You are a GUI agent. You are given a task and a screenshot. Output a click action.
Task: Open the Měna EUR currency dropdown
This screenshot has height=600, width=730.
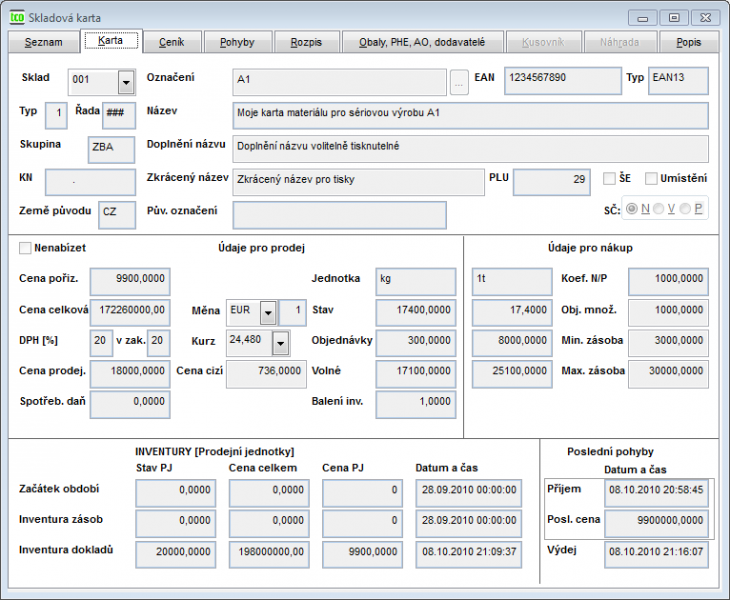click(267, 312)
